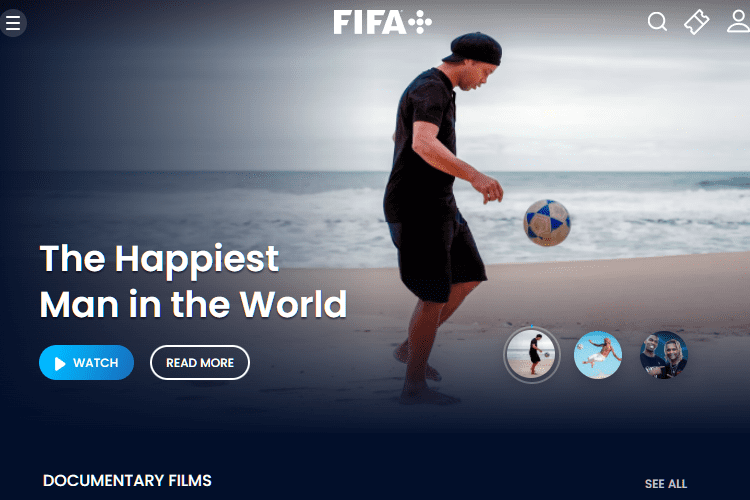Click the word Happiest in the headline

(197, 259)
